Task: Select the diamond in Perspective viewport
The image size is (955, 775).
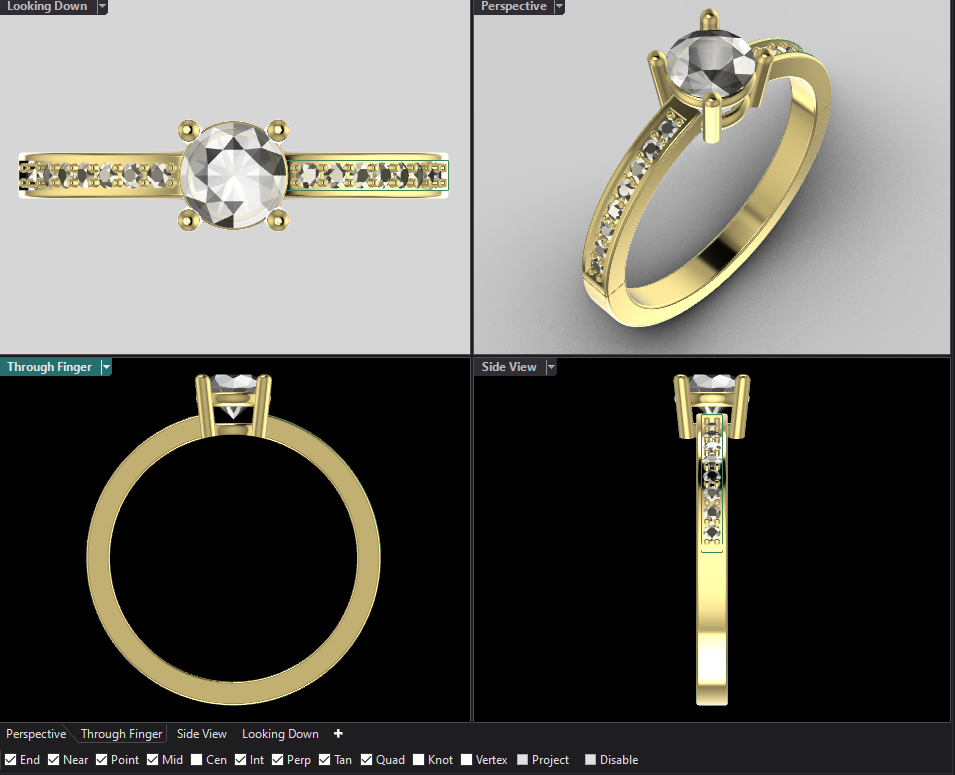Action: (x=711, y=63)
